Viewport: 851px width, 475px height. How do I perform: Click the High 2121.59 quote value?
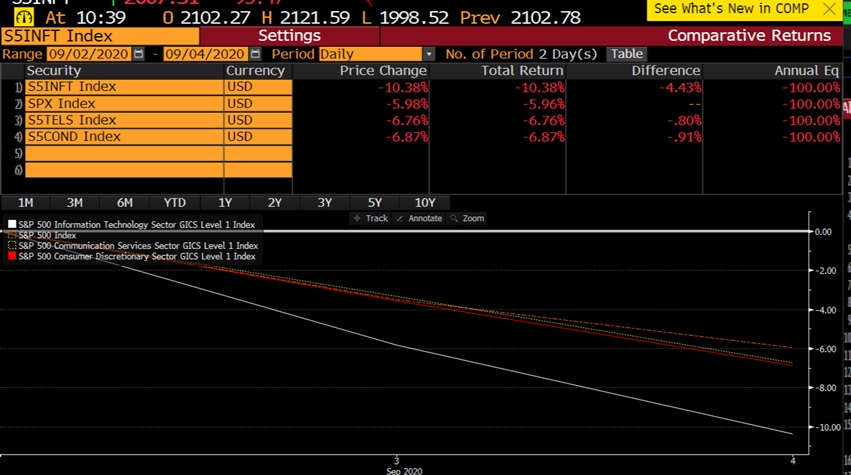point(315,17)
